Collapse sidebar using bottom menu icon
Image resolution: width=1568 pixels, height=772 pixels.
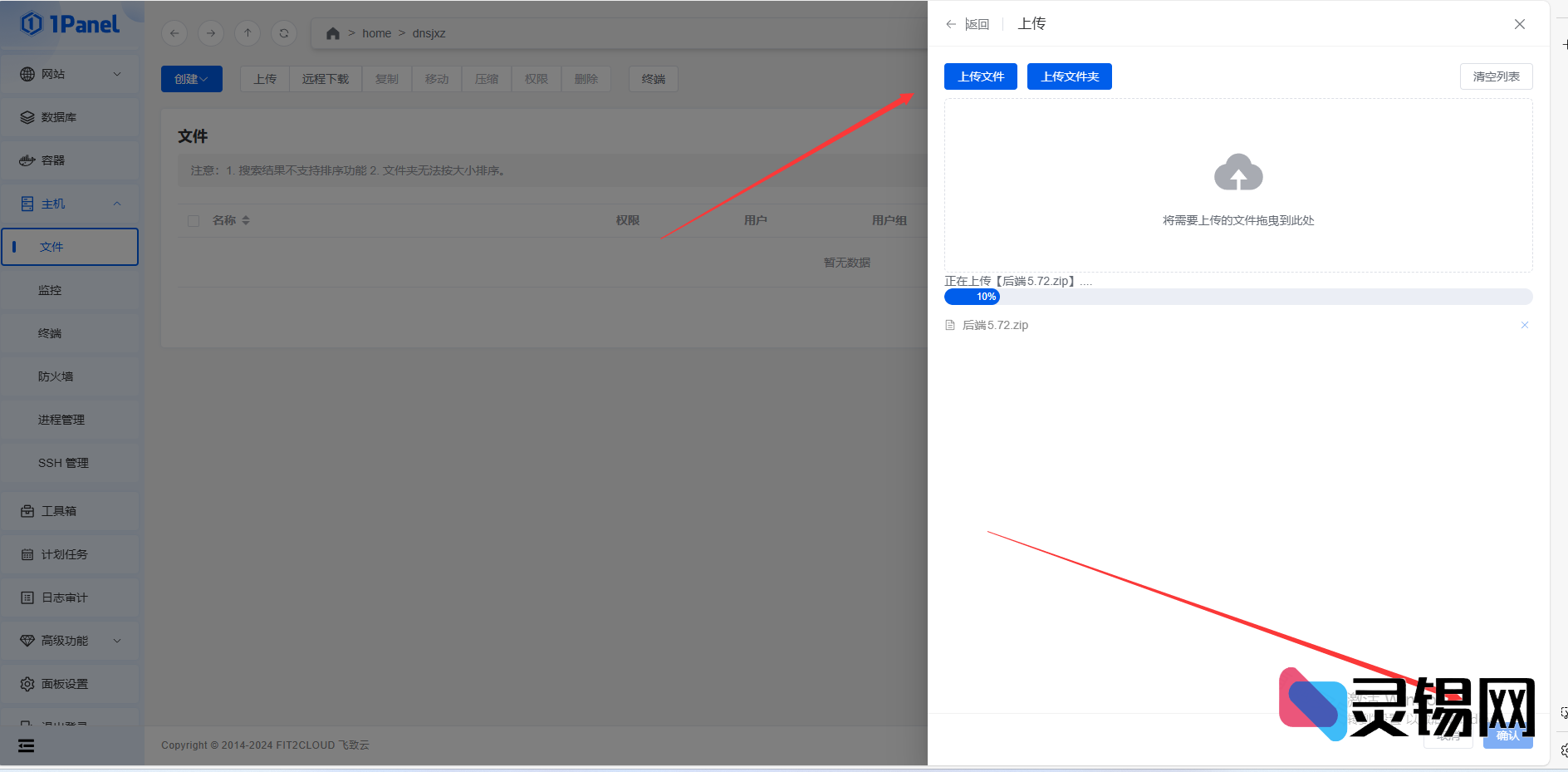click(27, 745)
